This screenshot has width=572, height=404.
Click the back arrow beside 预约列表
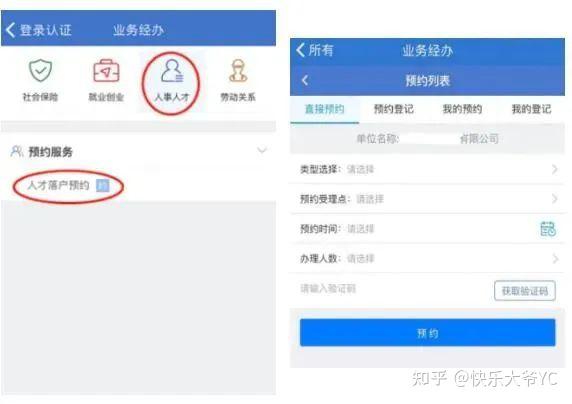point(305,80)
